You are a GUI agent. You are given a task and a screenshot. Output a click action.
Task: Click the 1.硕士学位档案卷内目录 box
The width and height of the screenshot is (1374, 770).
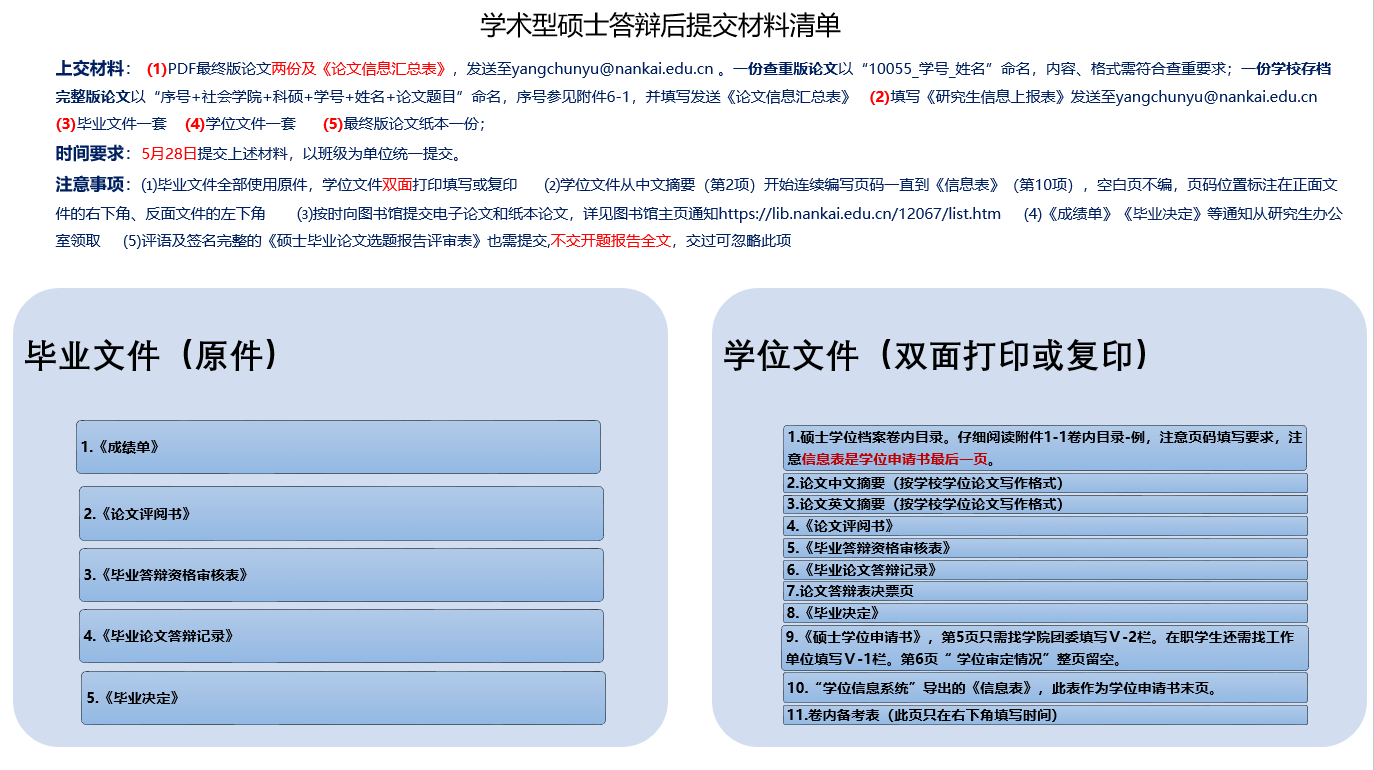tap(1045, 448)
